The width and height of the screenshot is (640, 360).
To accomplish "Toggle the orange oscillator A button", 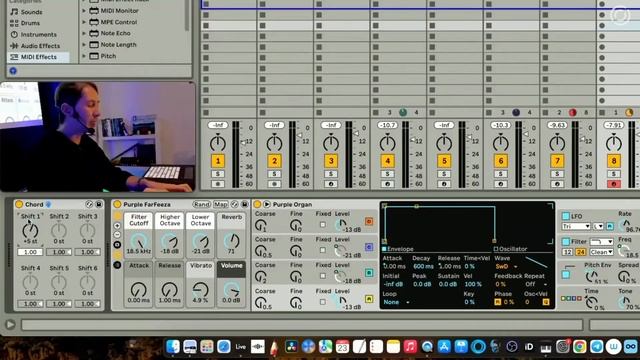I will pyautogui.click(x=369, y=221).
